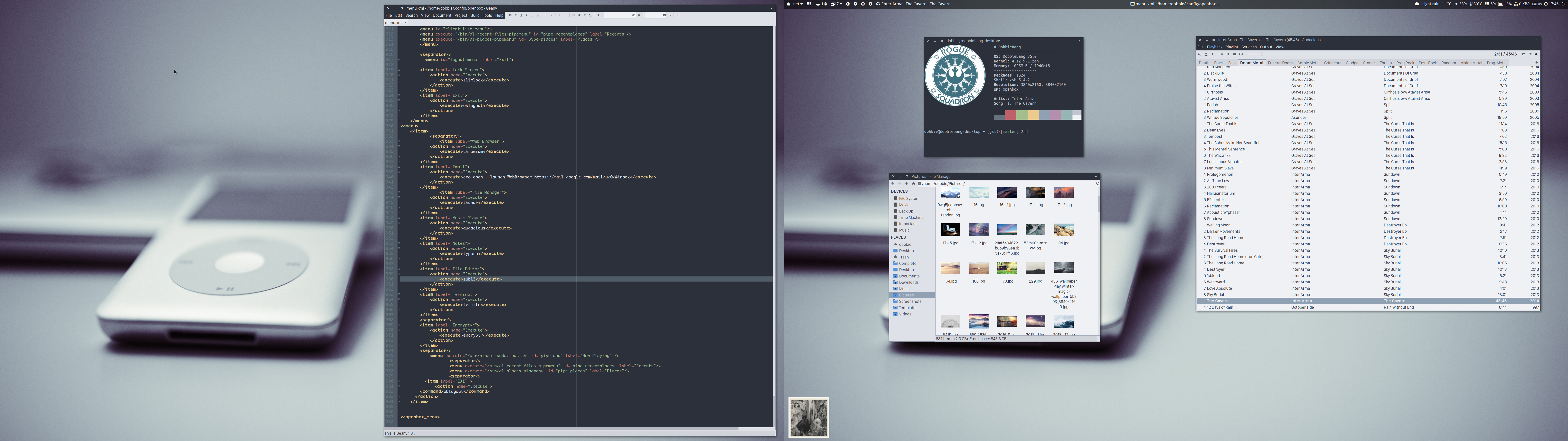The width and height of the screenshot is (1568, 441).
Task: Click the panel play media button
Action: [x=855, y=4]
